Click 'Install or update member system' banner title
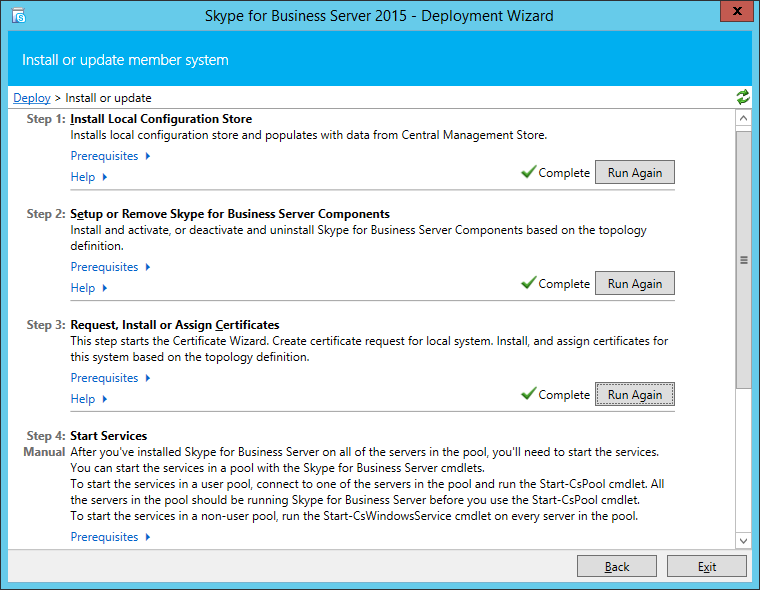Screen dimensions: 760x590 point(125,60)
